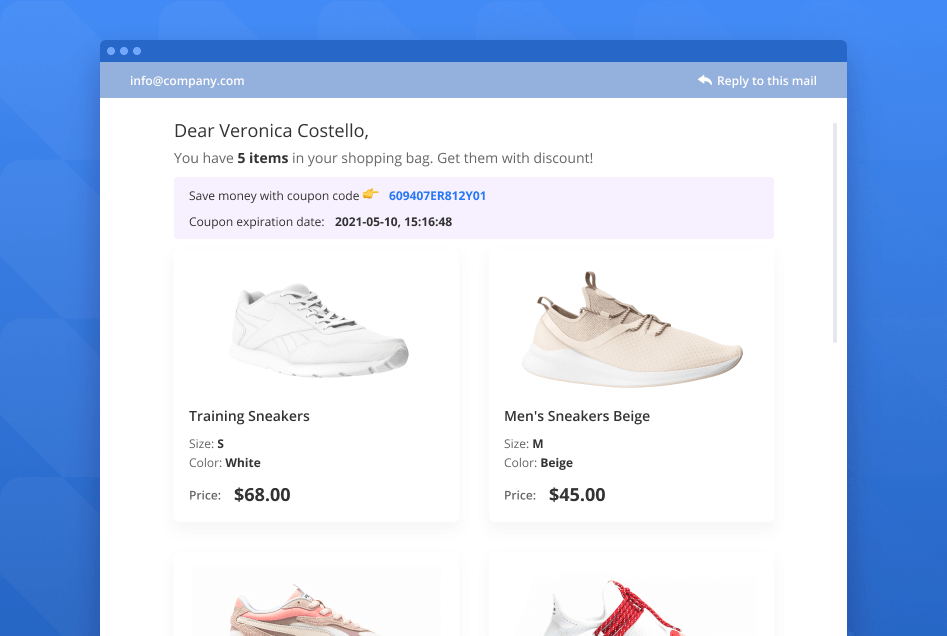Image resolution: width=947 pixels, height=636 pixels.
Task: Click the $45.00 price
Action: (577, 494)
